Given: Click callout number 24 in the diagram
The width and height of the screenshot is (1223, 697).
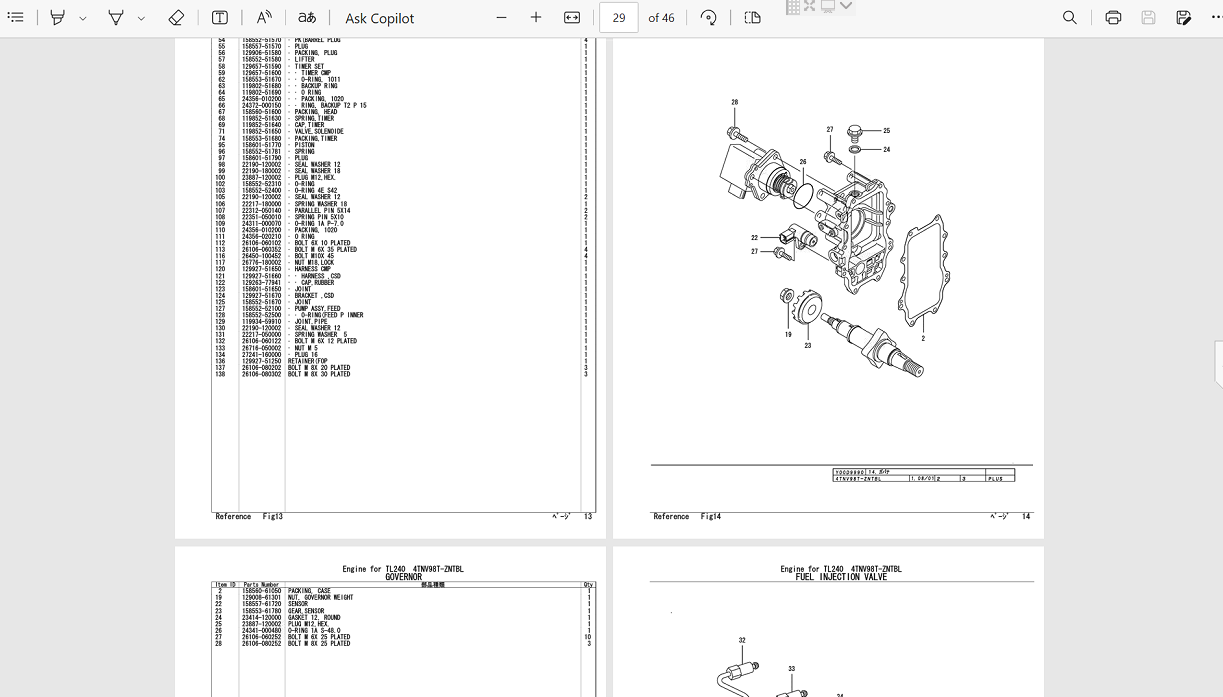Looking at the screenshot, I should [x=886, y=150].
